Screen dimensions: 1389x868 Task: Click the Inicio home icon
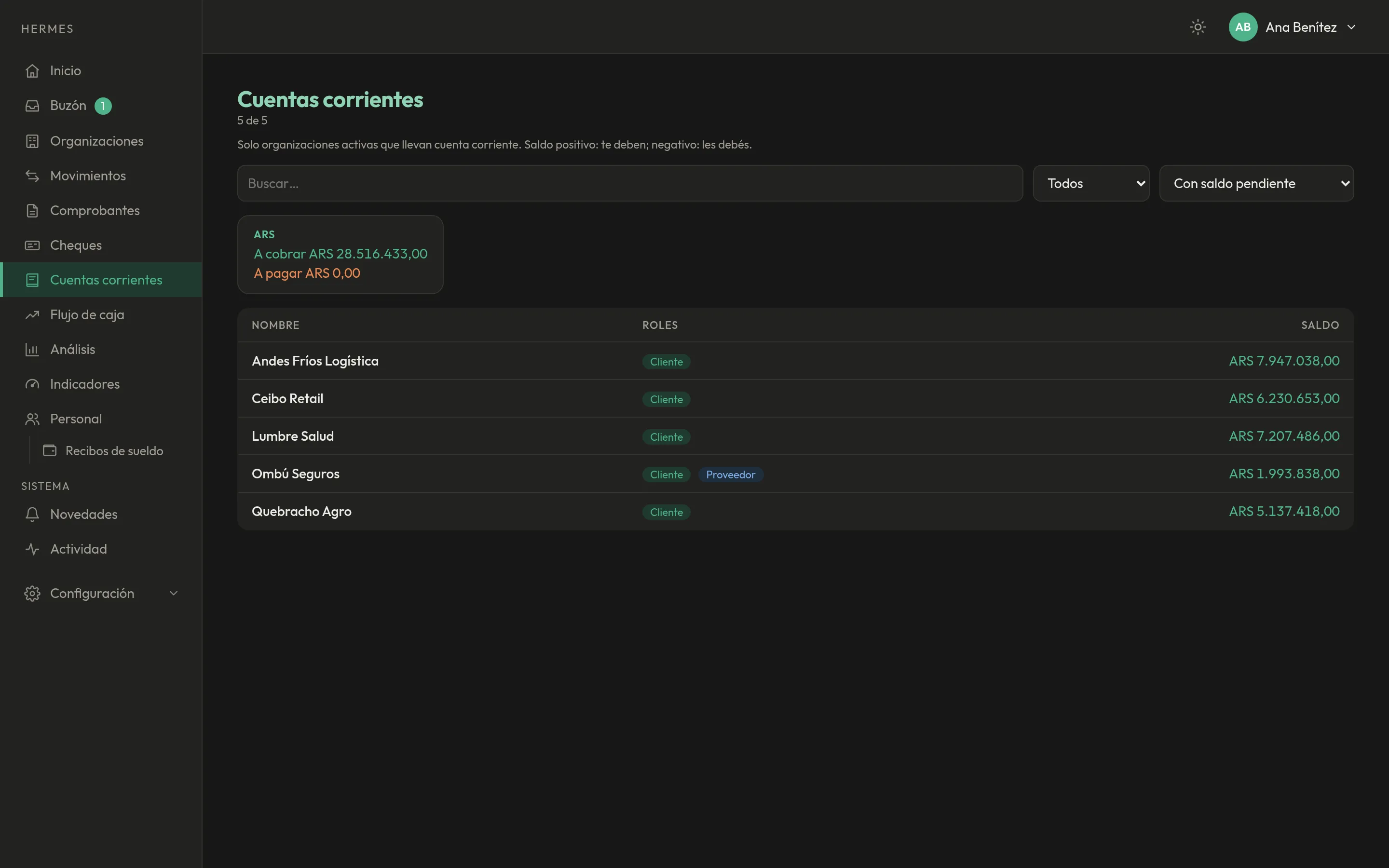click(x=32, y=70)
